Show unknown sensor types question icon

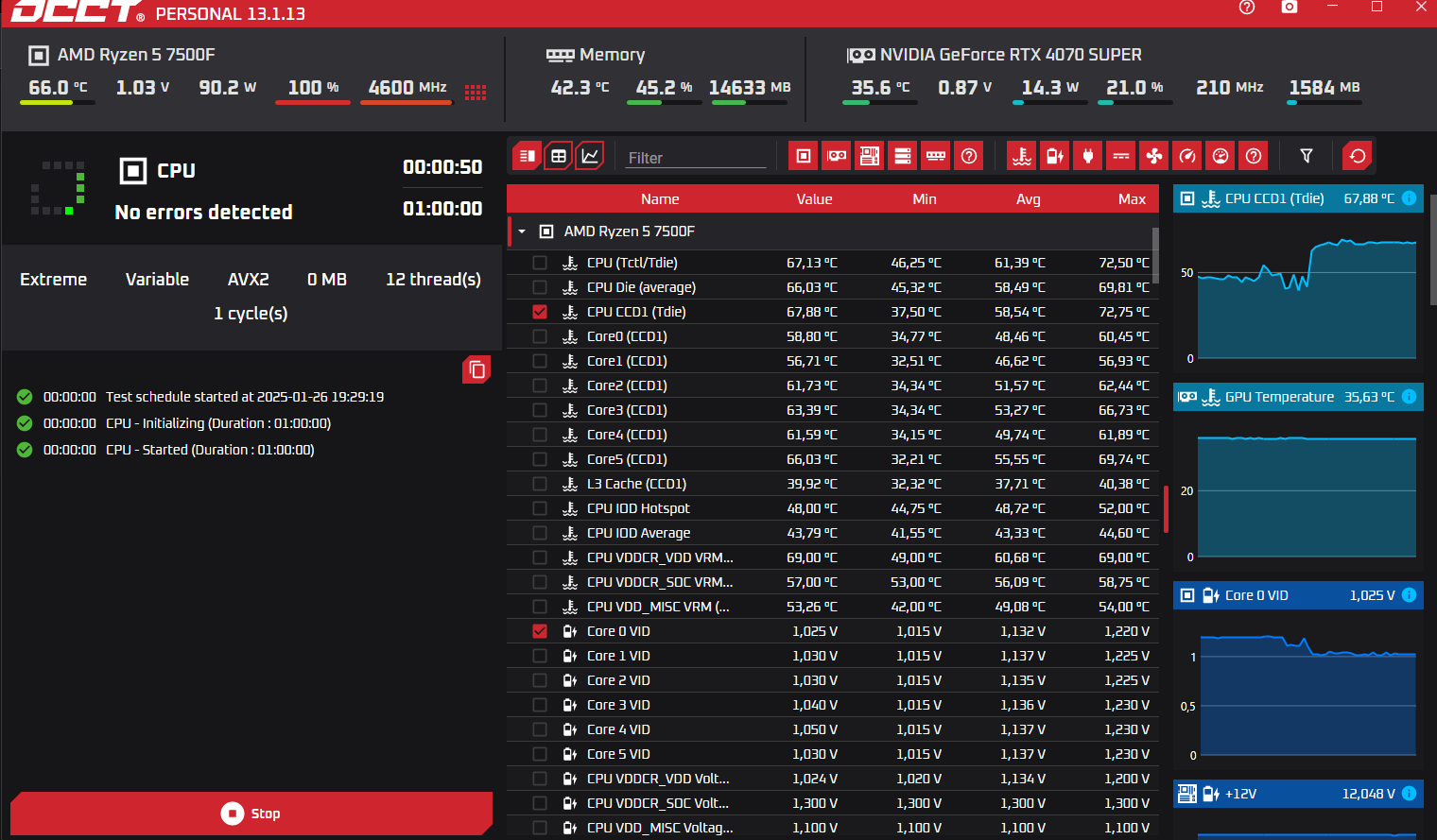point(1254,156)
